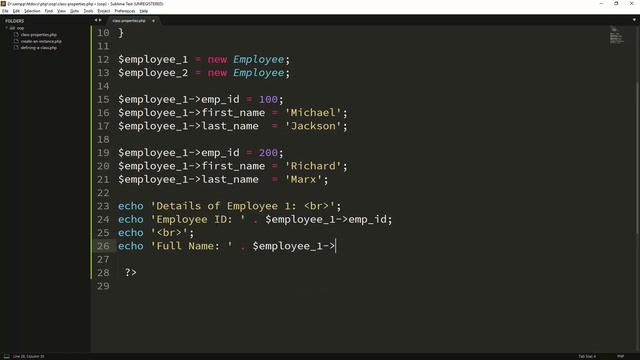640x360 pixels.
Task: Open the Edit menu
Action: coord(16,11)
